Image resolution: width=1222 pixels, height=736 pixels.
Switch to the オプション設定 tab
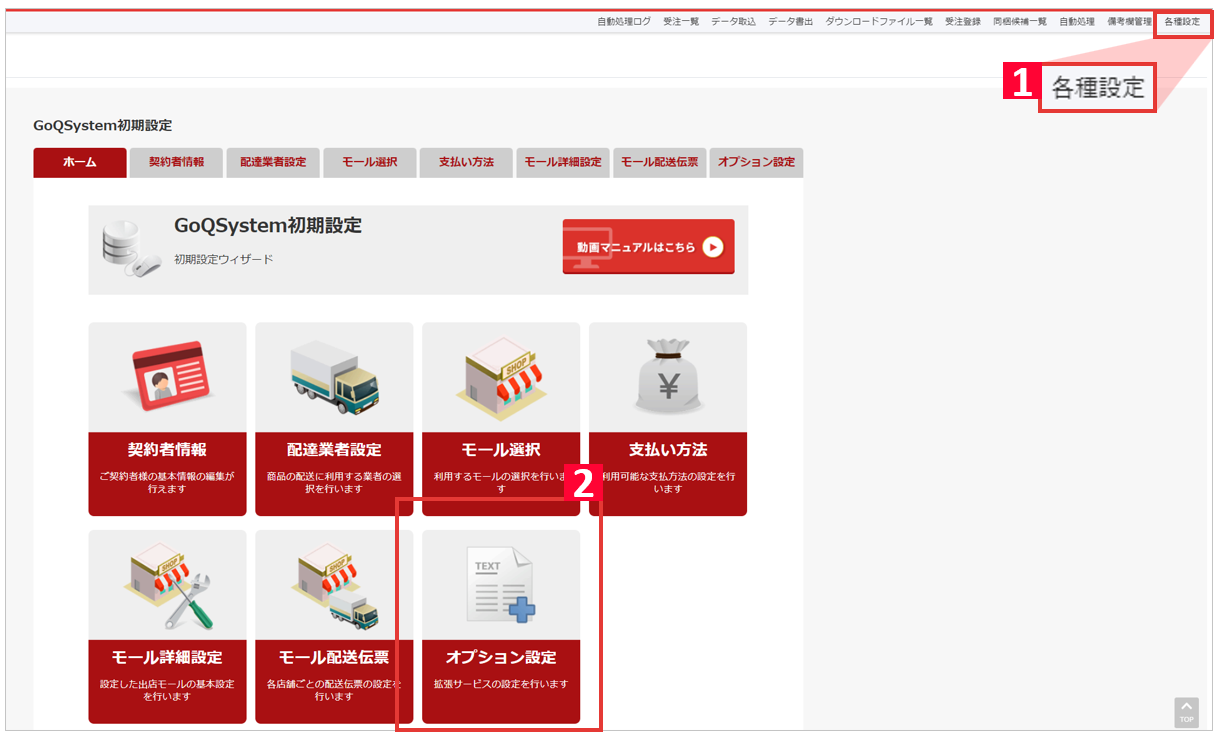(x=757, y=162)
